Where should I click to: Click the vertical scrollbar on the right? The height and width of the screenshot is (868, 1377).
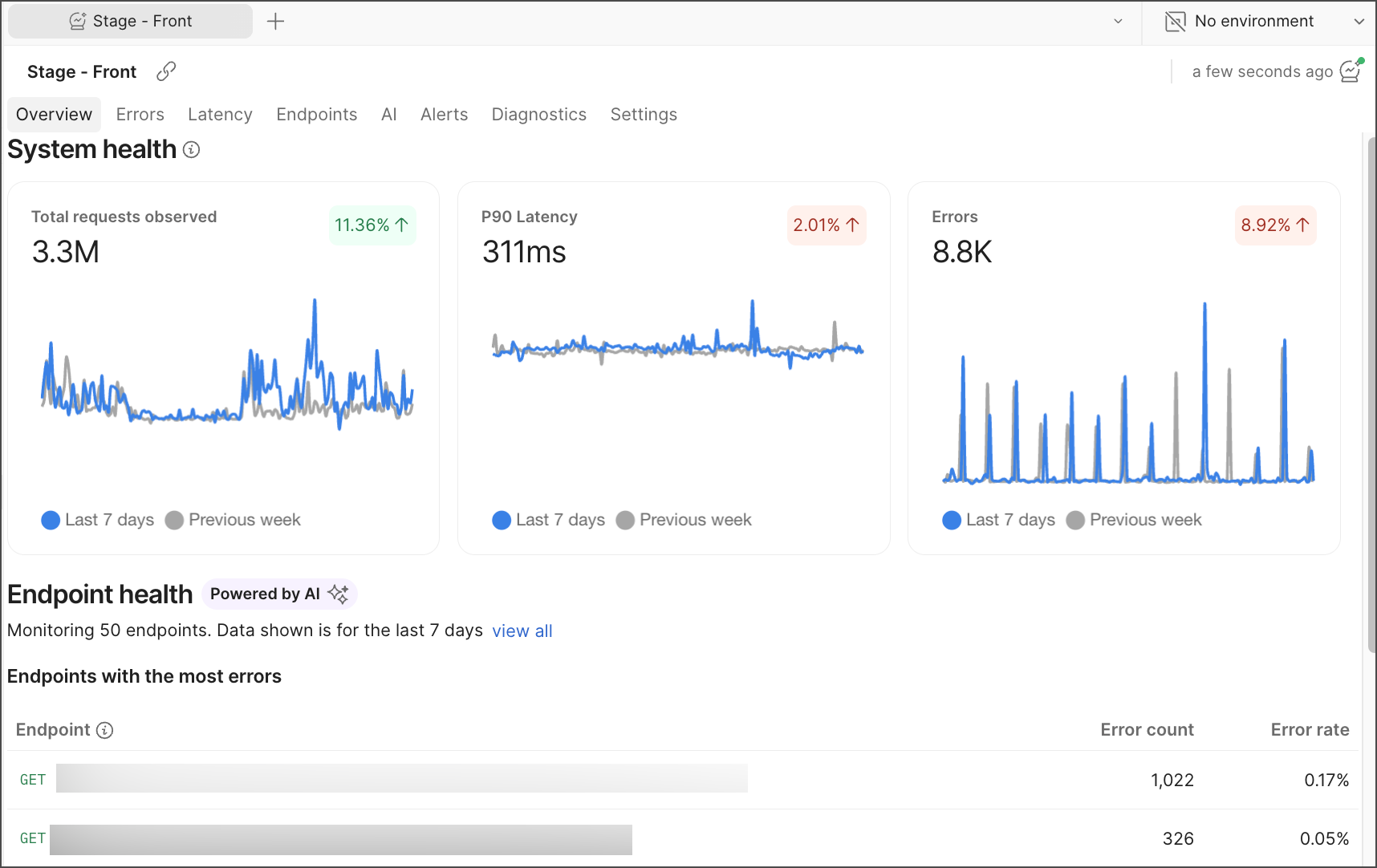tap(1371, 393)
